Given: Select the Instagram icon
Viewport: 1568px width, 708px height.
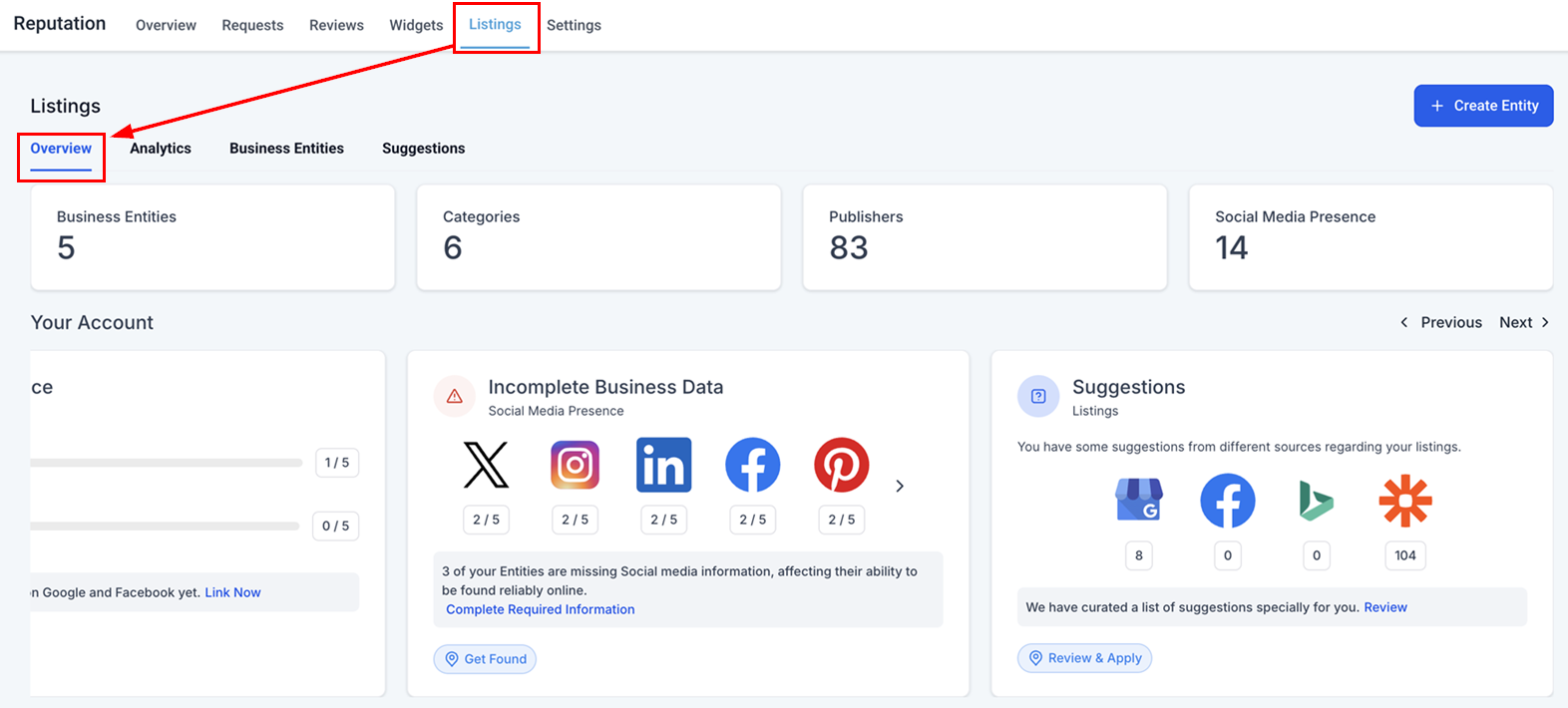Looking at the screenshot, I should click(575, 466).
